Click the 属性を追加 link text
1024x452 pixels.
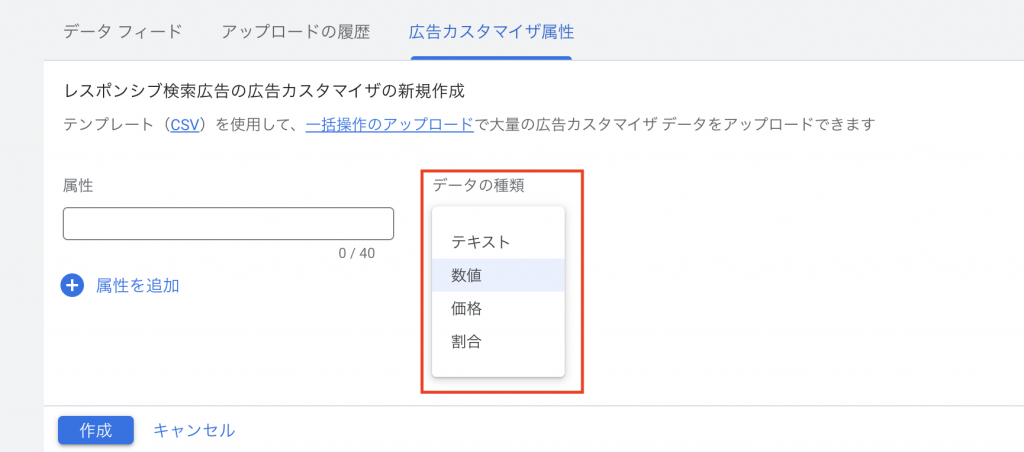click(137, 285)
